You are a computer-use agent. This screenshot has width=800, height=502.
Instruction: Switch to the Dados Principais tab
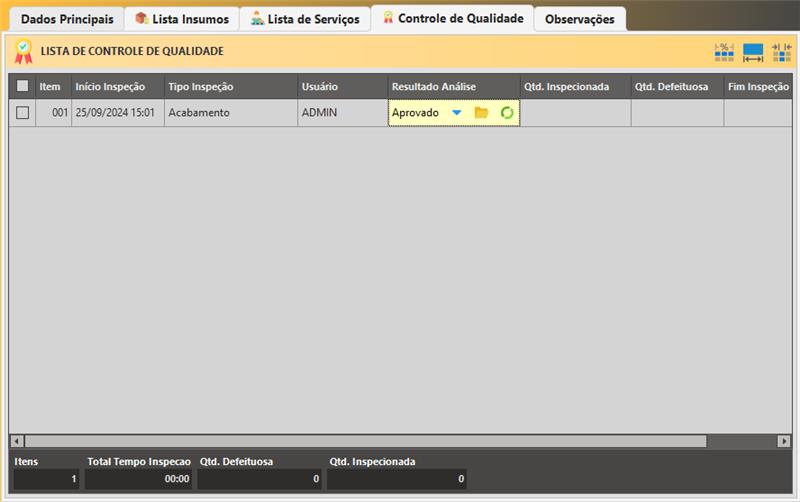pyautogui.click(x=67, y=19)
